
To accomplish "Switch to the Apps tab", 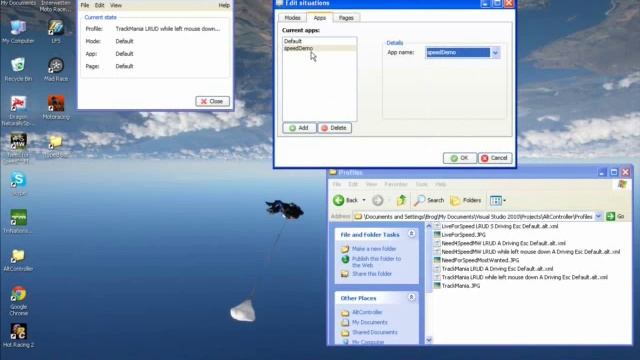I will (320, 18).
